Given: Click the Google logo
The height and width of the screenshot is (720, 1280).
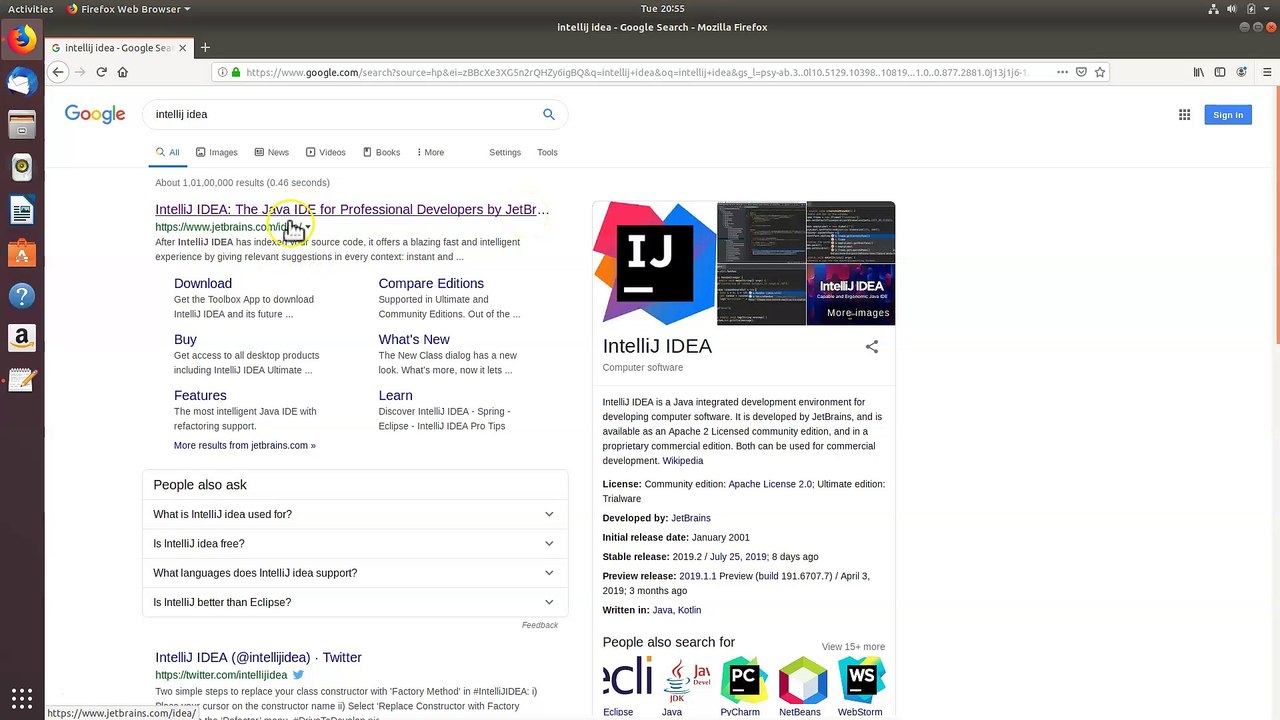Looking at the screenshot, I should [95, 114].
